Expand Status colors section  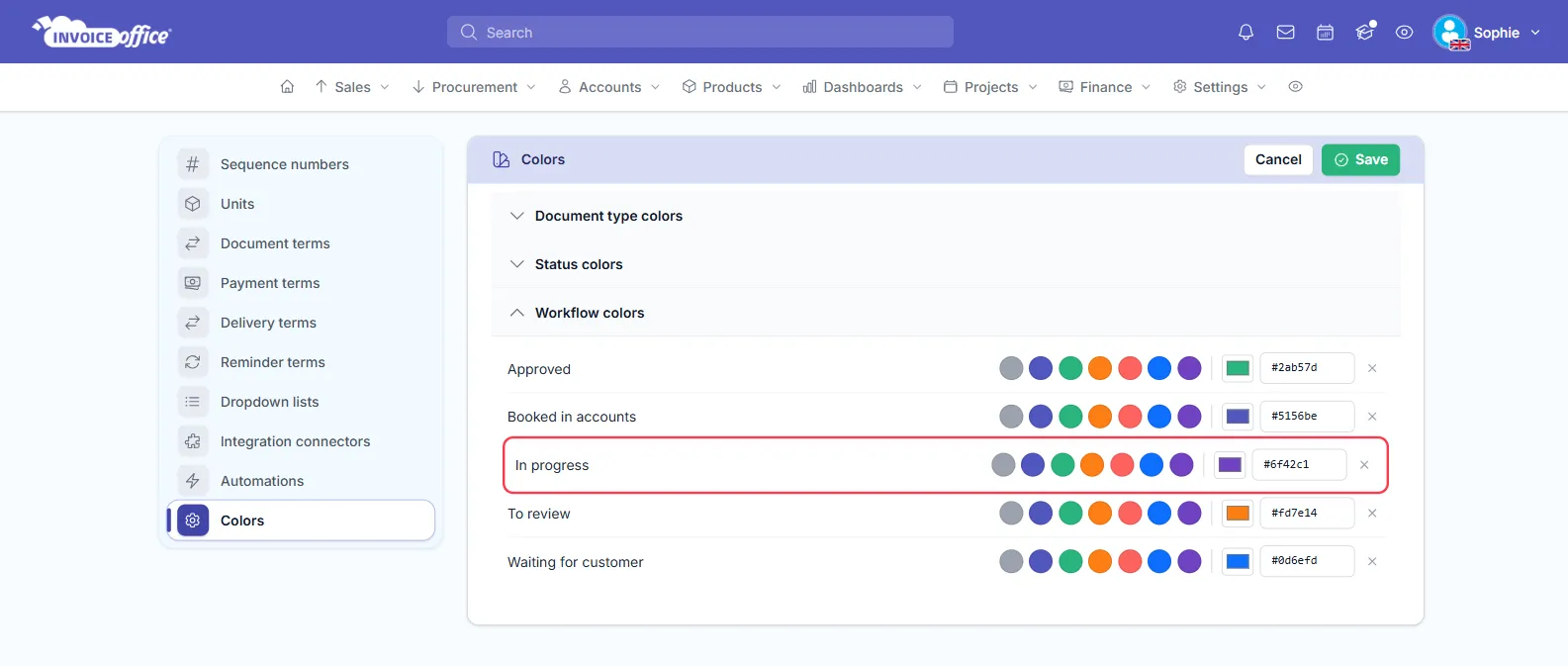click(x=946, y=264)
